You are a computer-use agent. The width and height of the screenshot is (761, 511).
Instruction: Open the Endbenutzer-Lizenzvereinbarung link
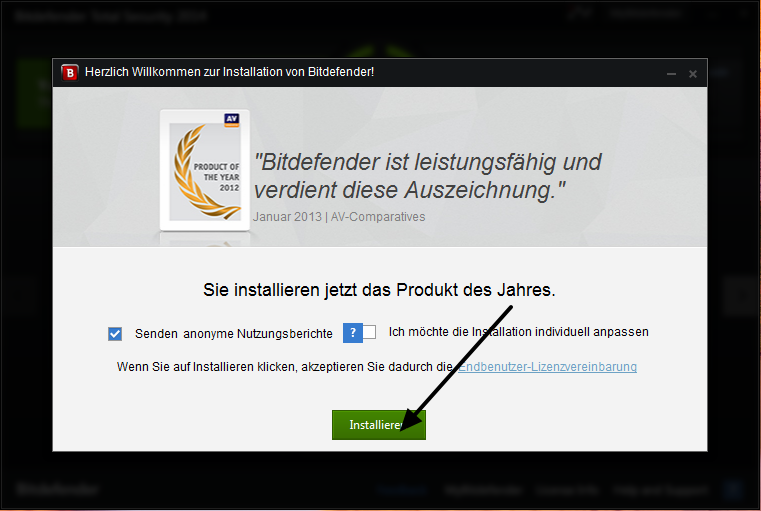pyautogui.click(x=547, y=366)
